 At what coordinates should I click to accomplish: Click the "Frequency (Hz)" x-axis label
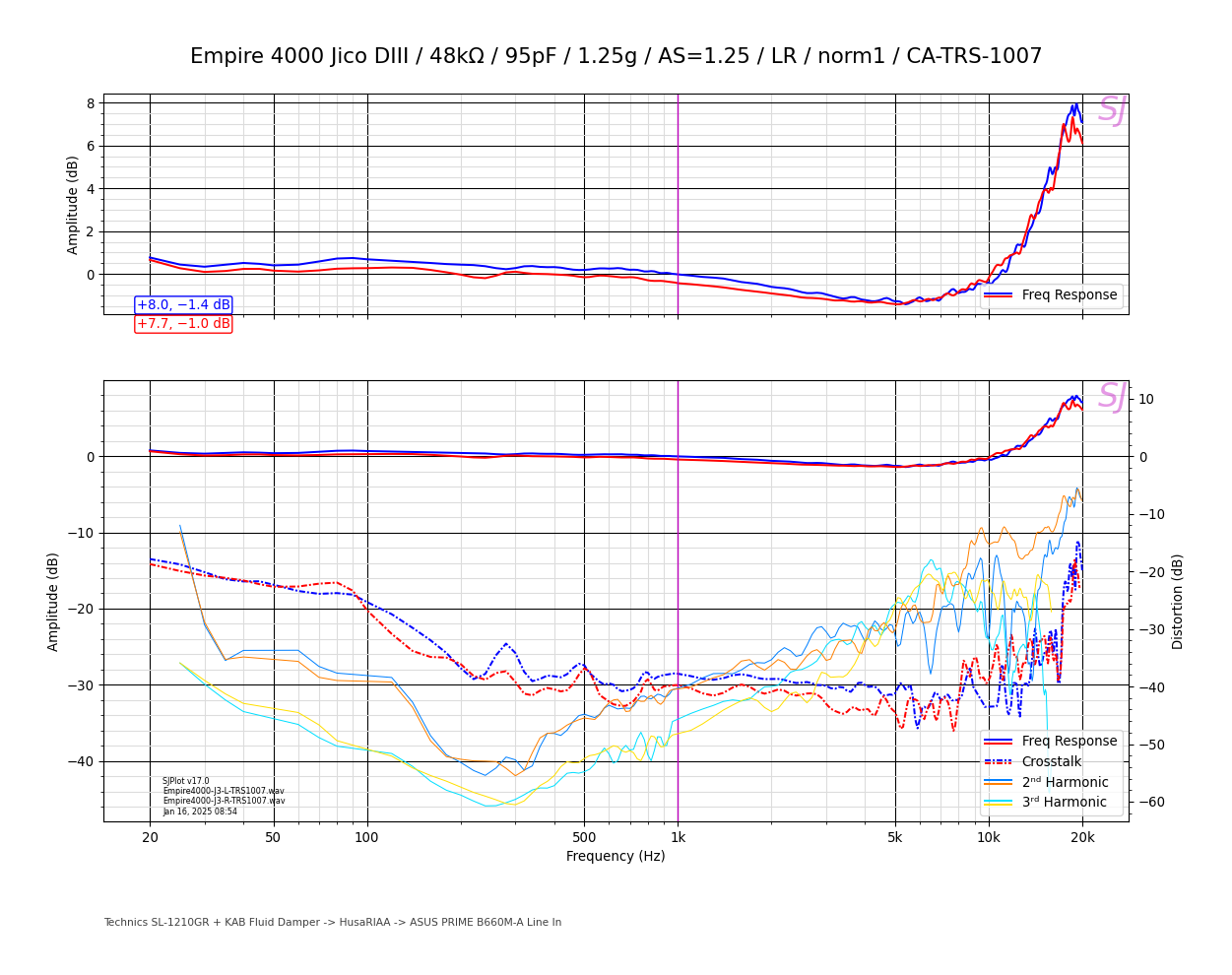pyautogui.click(x=616, y=857)
